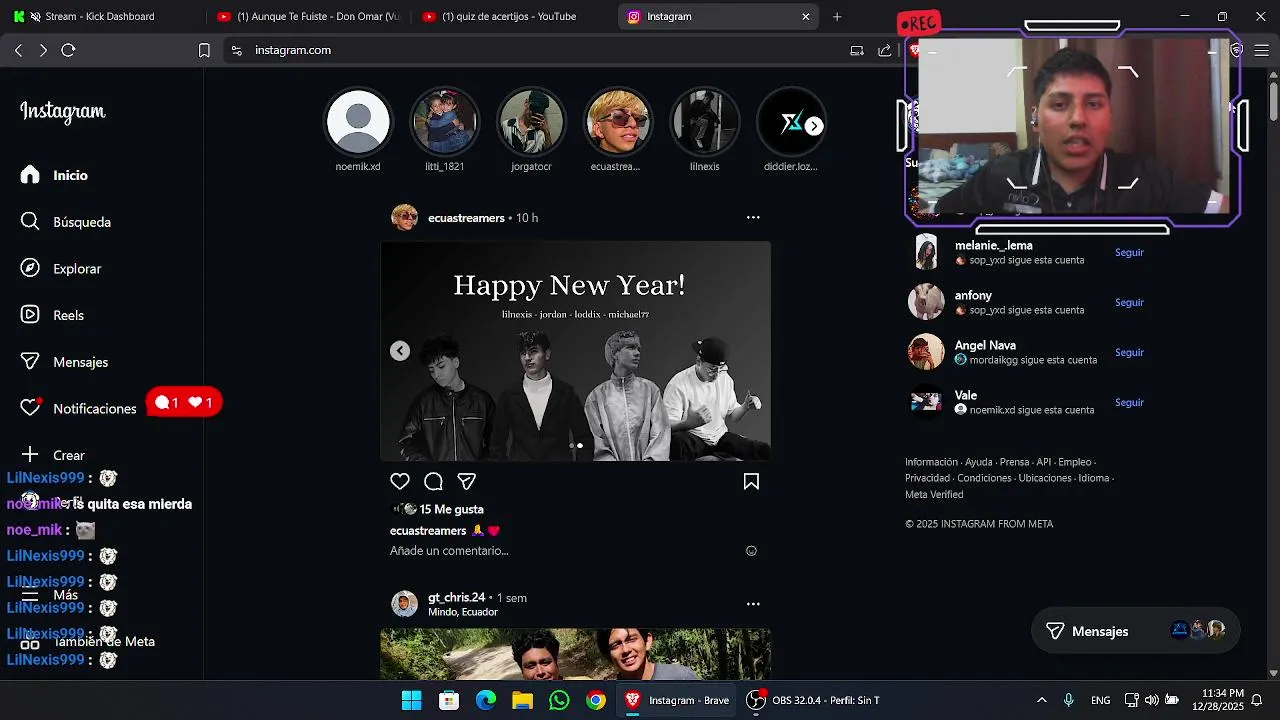Save the ecuastreamers post with bookmark
This screenshot has height=720, width=1280.
coord(751,482)
